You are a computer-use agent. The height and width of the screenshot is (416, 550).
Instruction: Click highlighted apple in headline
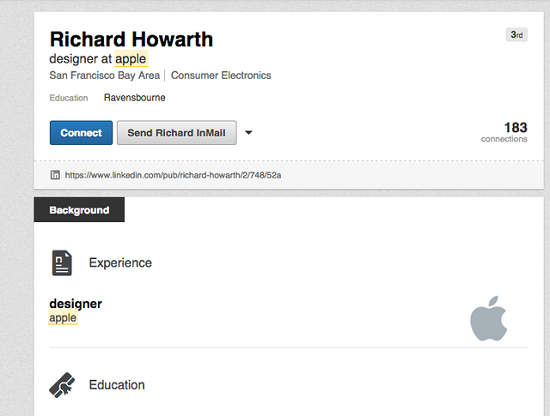click(x=131, y=59)
